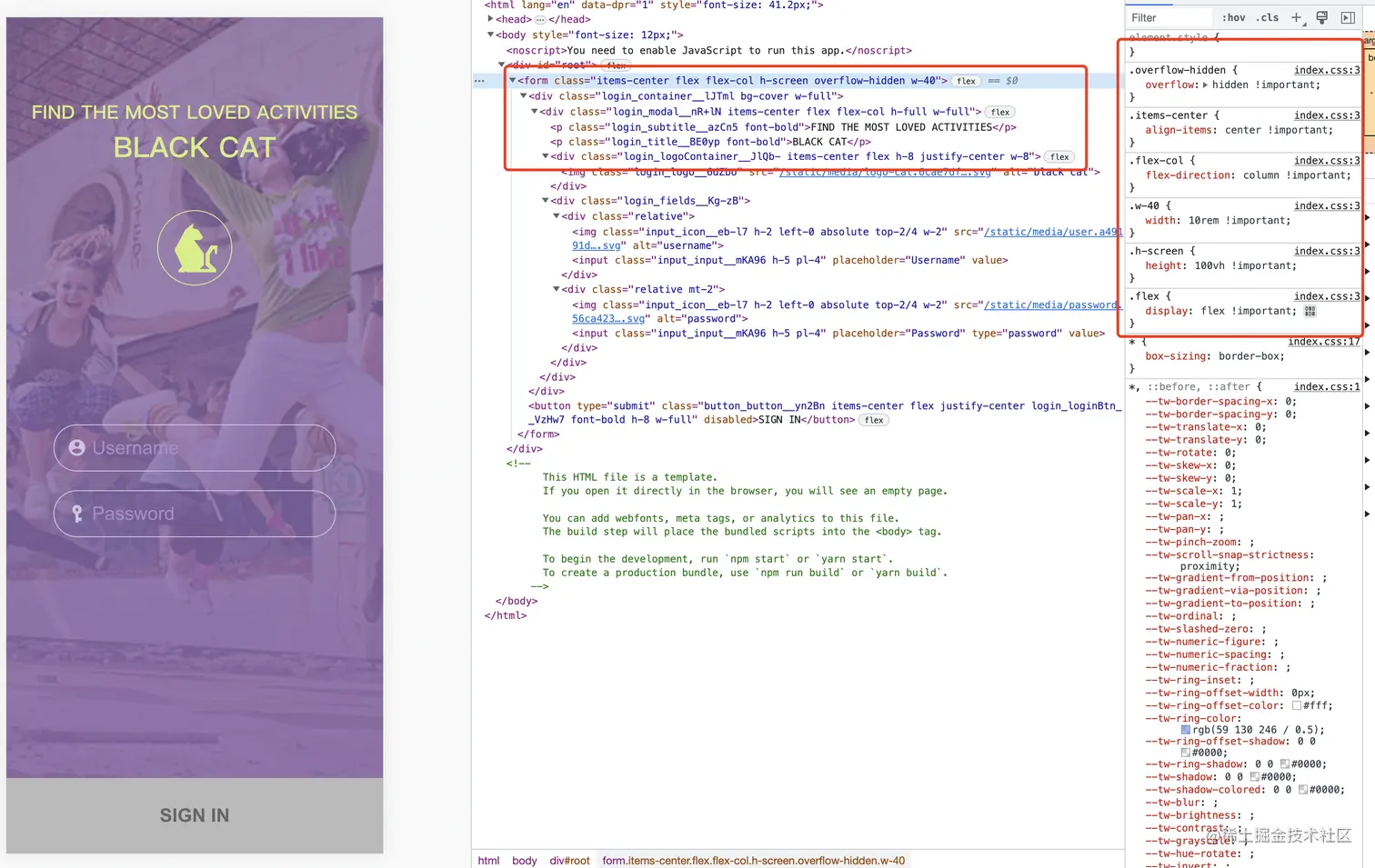Collapse the login_fields div node

[546, 201]
